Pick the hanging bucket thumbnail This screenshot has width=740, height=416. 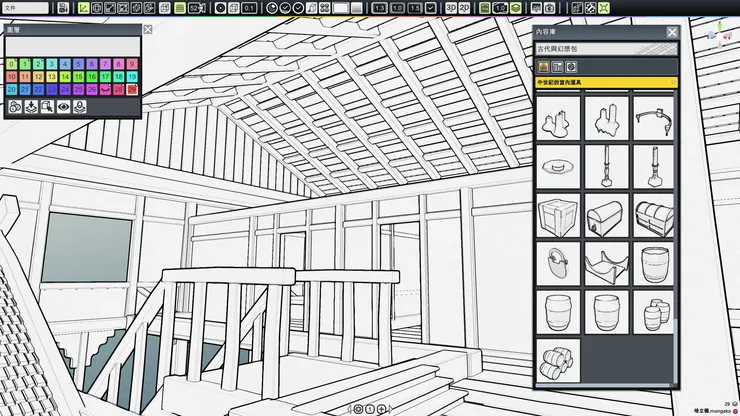tap(558, 264)
